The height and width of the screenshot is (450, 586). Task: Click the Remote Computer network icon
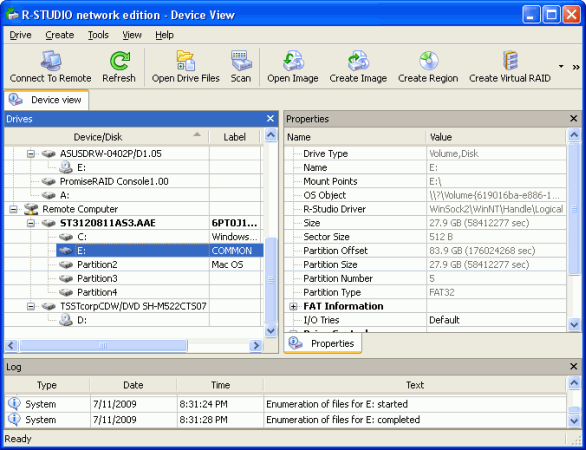tap(31, 209)
